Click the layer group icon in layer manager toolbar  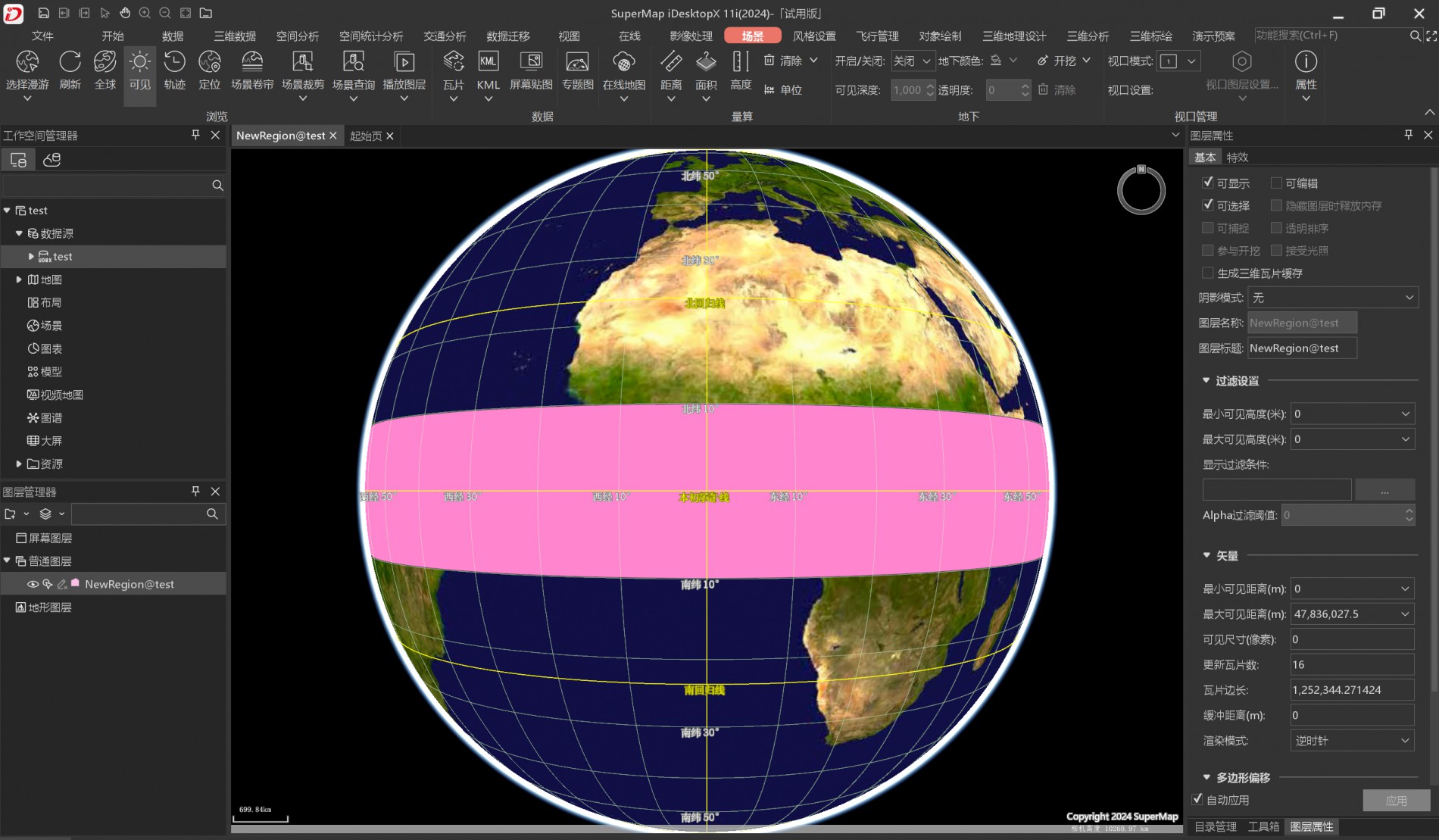click(x=45, y=514)
